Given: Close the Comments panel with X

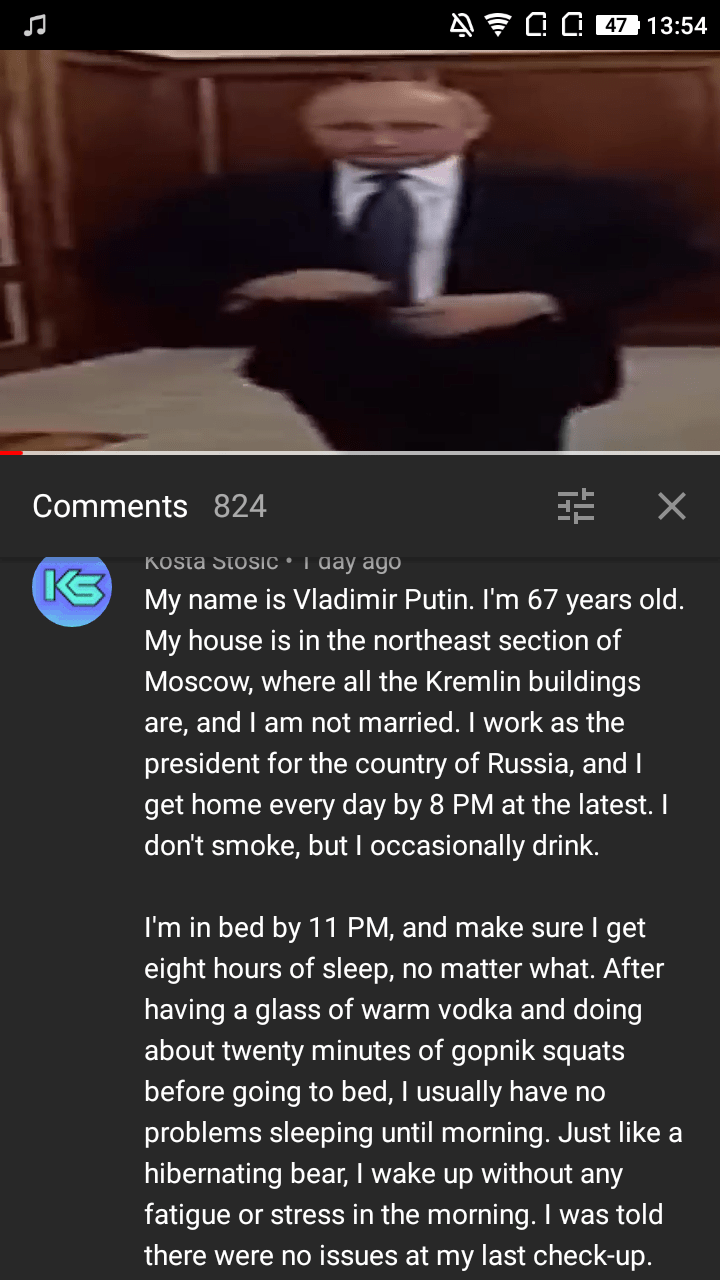Looking at the screenshot, I should point(672,506).
